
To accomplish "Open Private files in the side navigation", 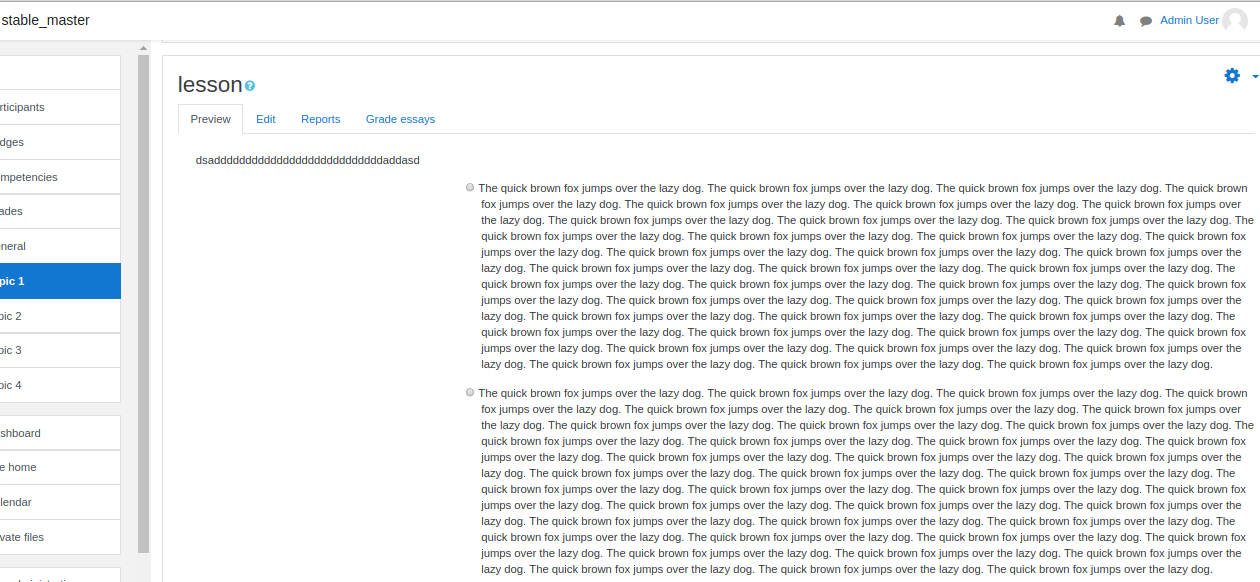I will [x=60, y=537].
